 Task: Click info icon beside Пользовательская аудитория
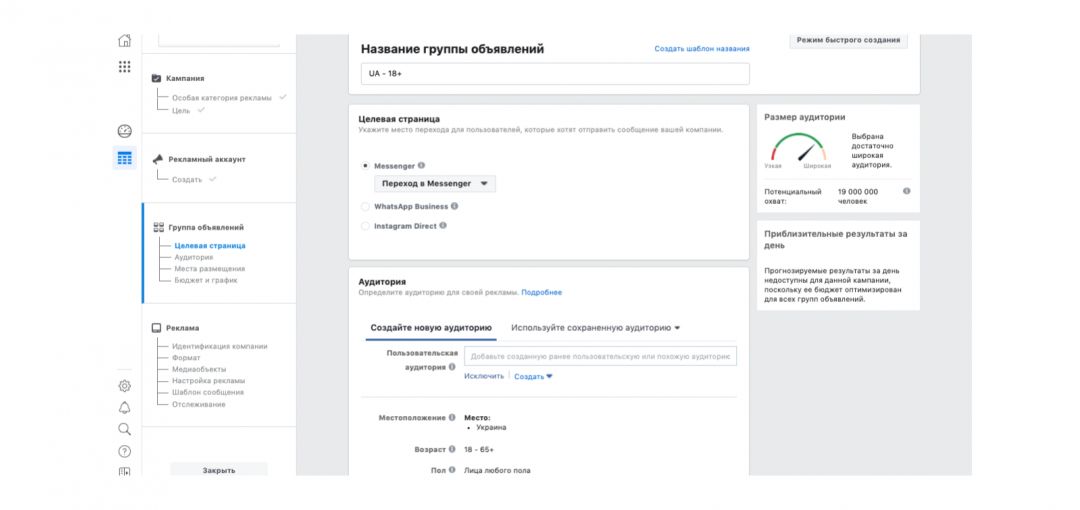[x=452, y=367]
